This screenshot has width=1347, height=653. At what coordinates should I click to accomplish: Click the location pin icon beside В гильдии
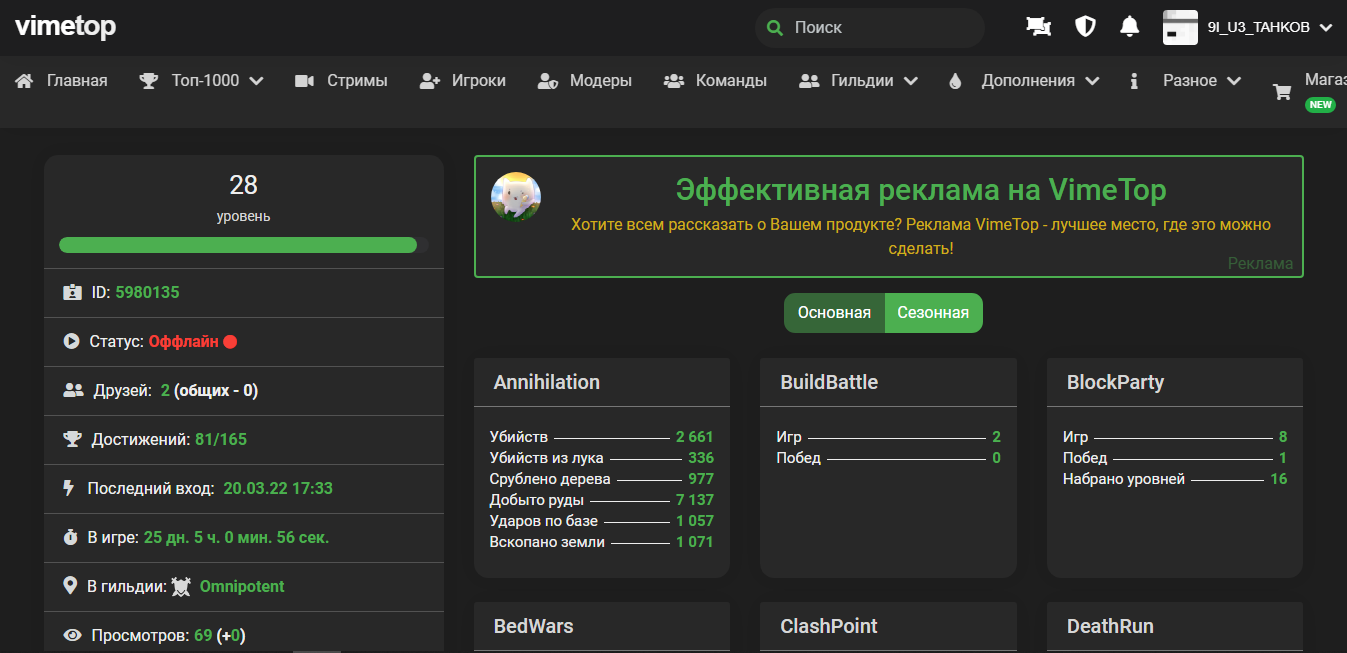(x=70, y=586)
